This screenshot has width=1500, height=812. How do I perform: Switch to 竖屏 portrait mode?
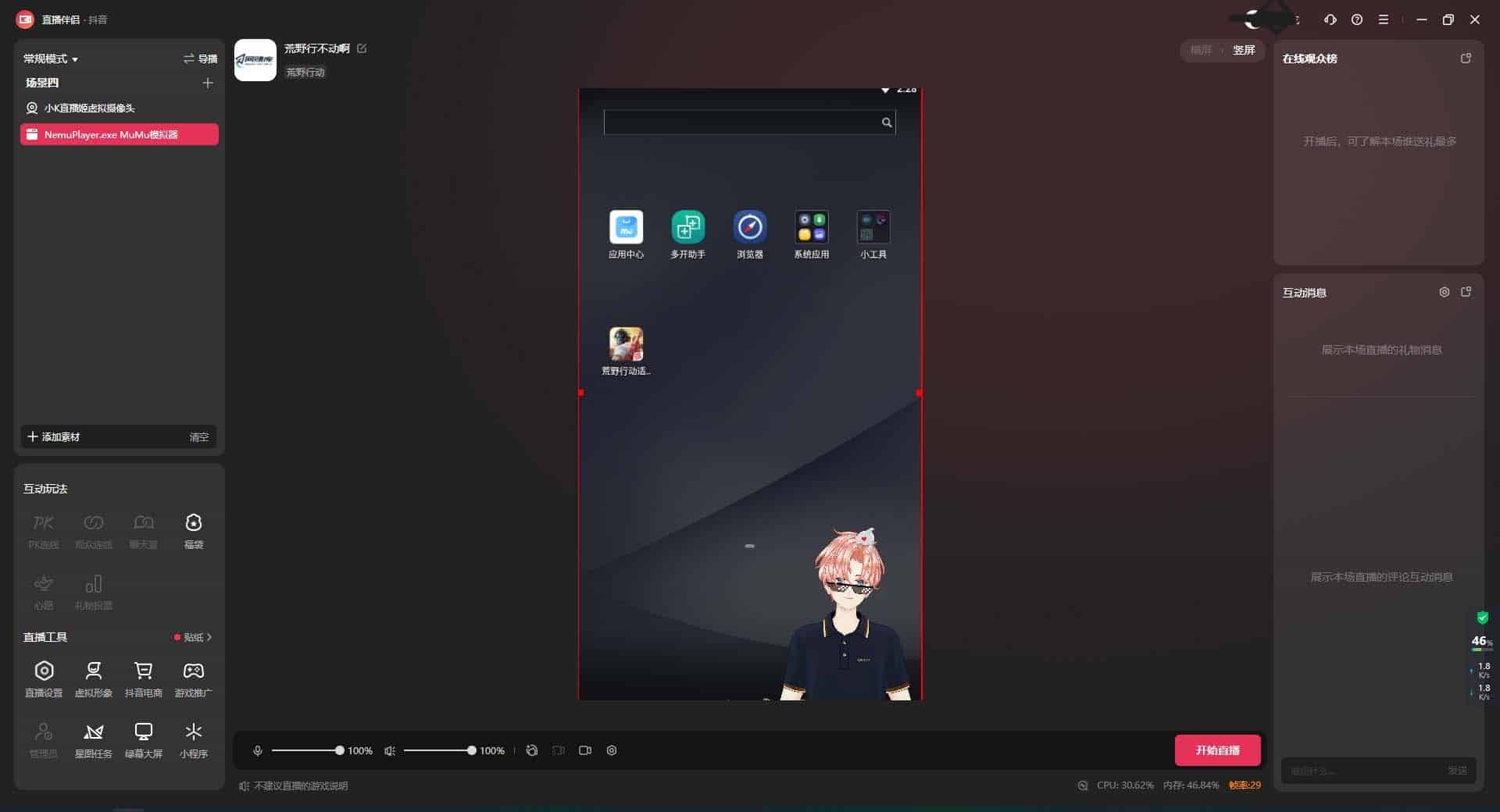[1244, 50]
